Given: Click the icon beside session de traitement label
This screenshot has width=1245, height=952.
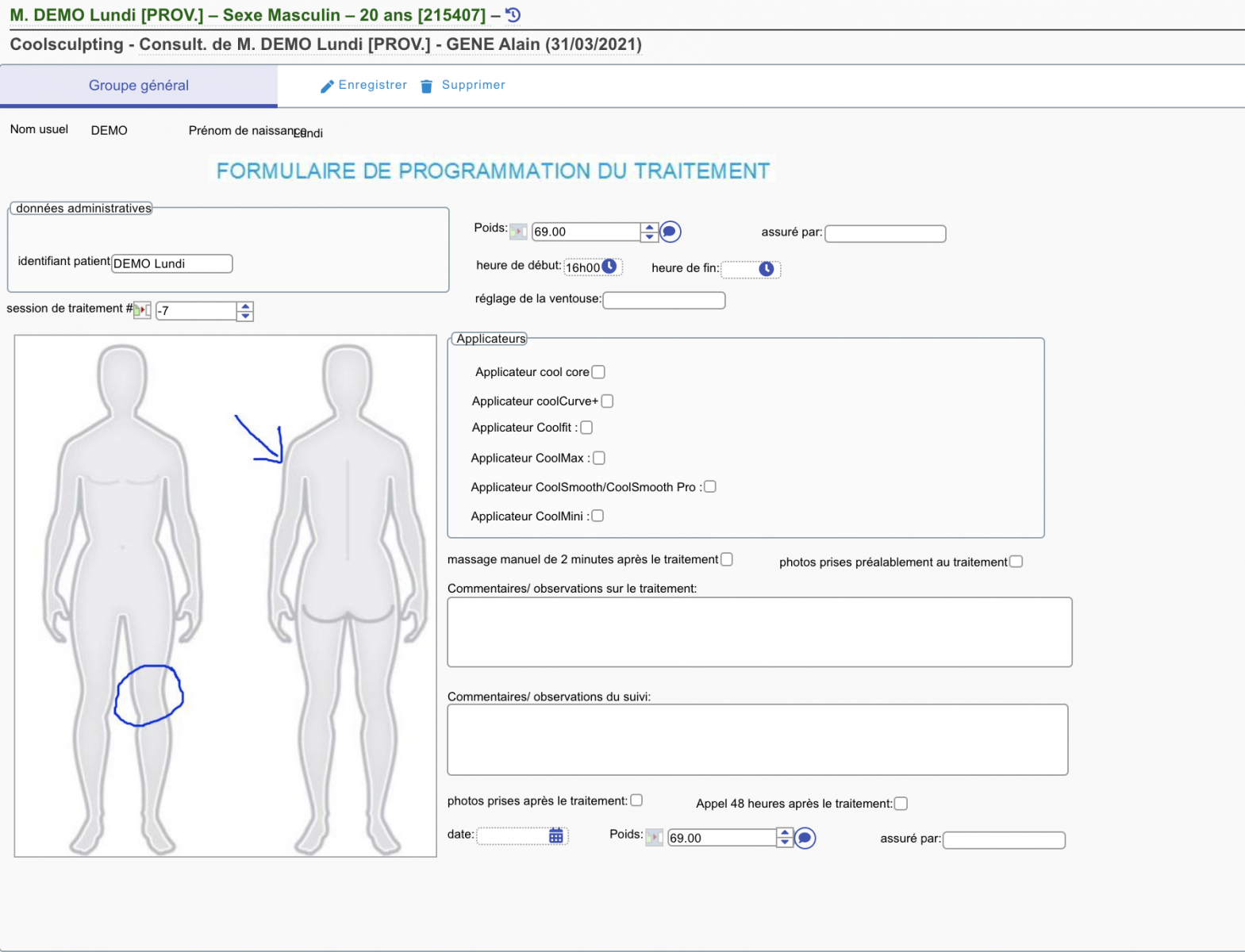Looking at the screenshot, I should (142, 310).
